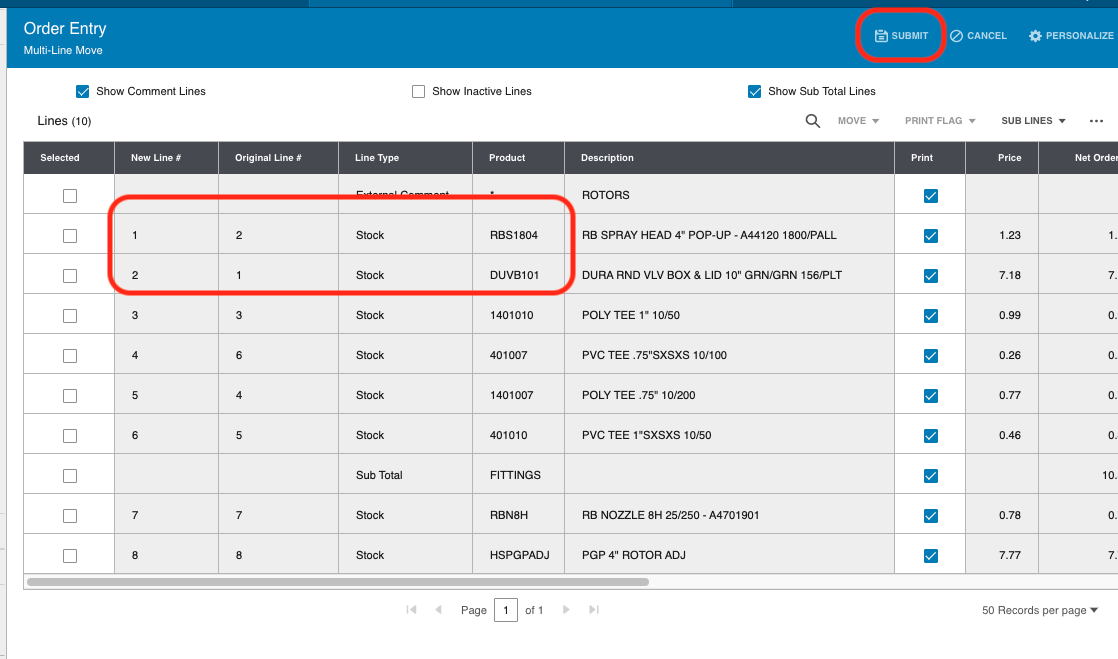Uncheck Print for PVC TEE .75" row
Image resolution: width=1118 pixels, height=659 pixels.
click(930, 356)
